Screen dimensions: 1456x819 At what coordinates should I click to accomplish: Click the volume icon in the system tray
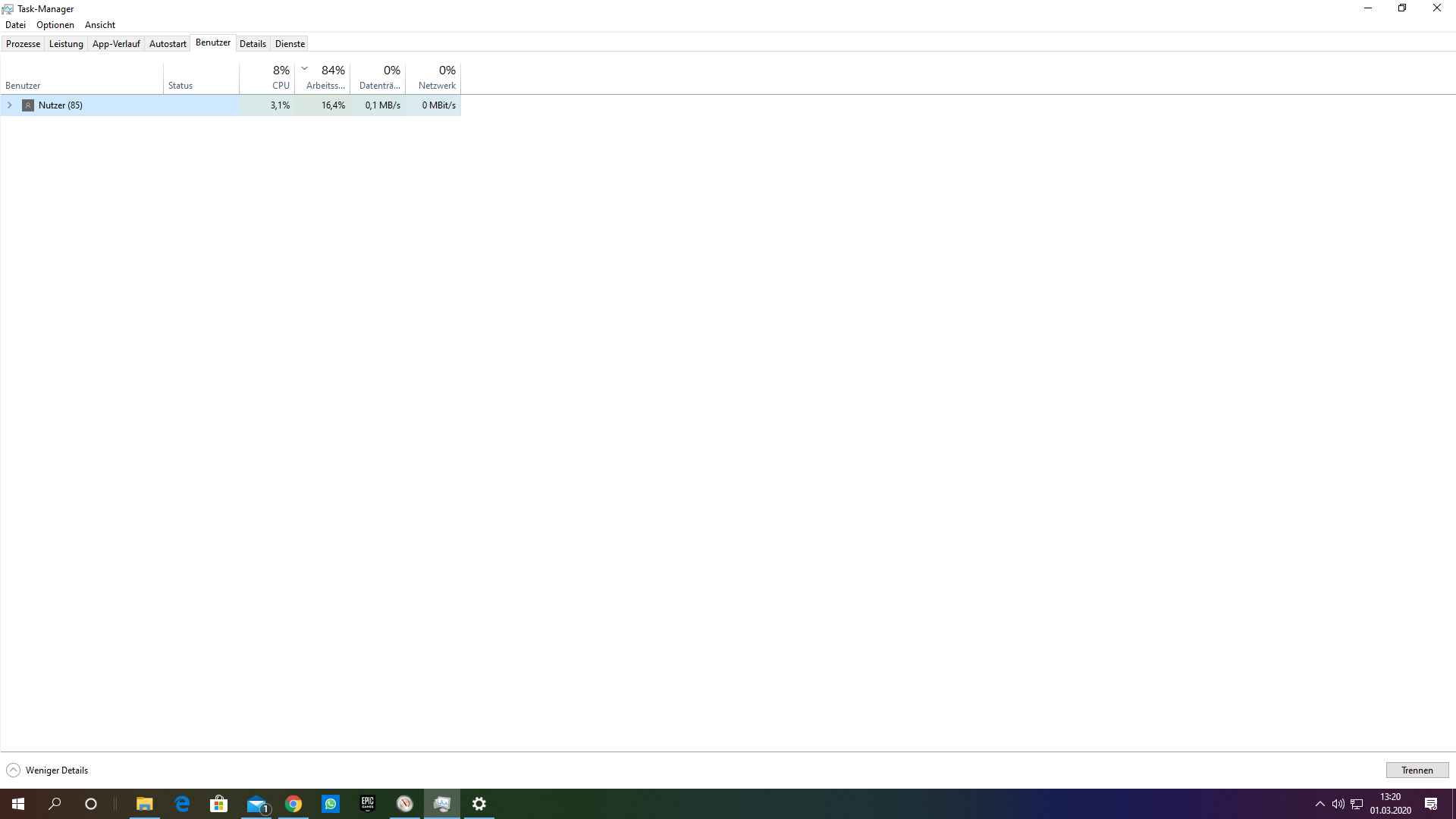[x=1338, y=803]
